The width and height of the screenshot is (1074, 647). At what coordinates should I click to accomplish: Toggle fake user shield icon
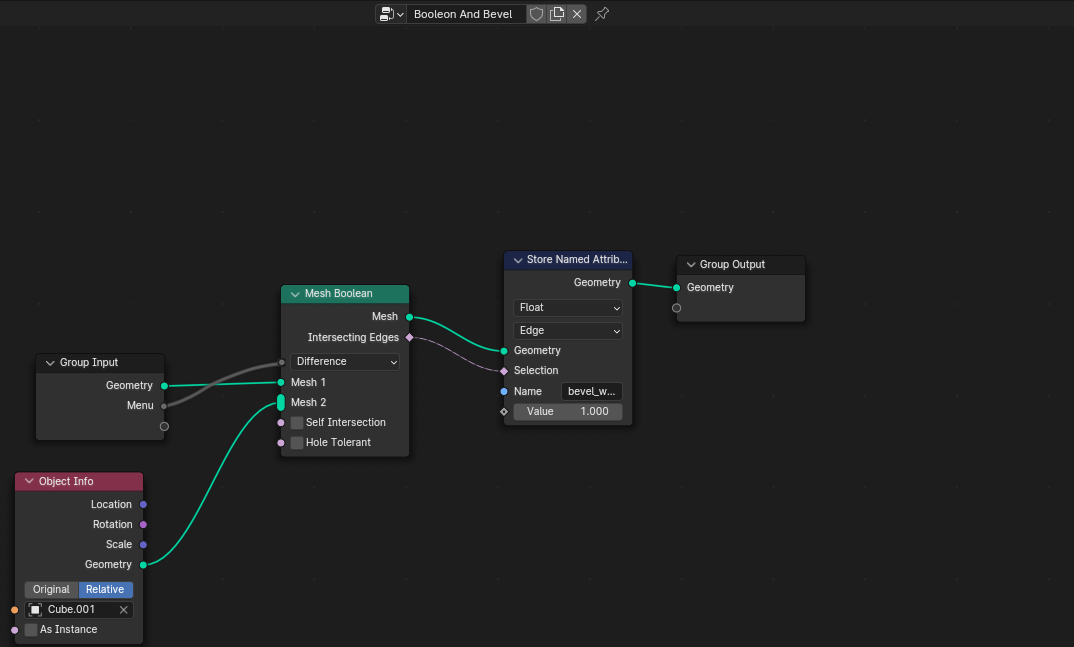point(536,14)
